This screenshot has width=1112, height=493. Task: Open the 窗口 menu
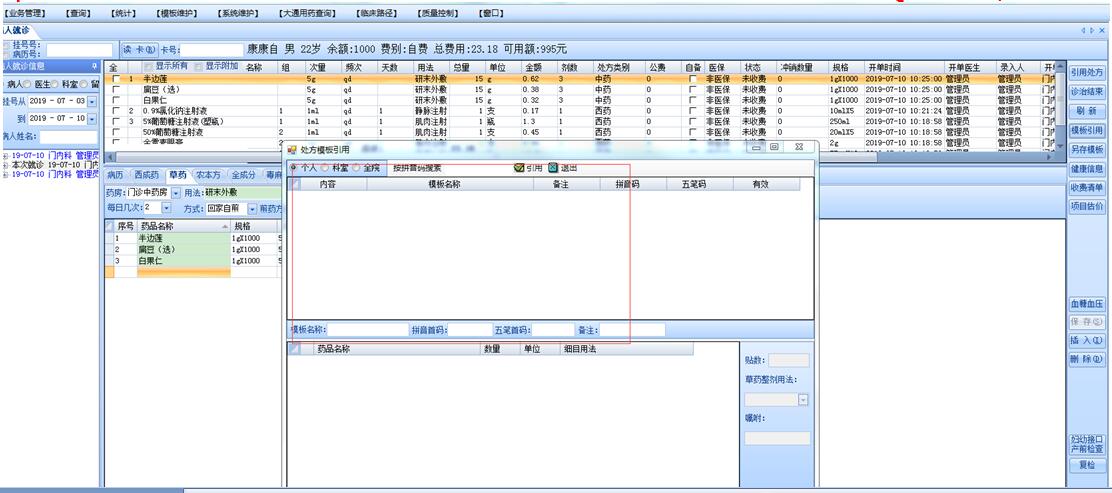pyautogui.click(x=492, y=13)
